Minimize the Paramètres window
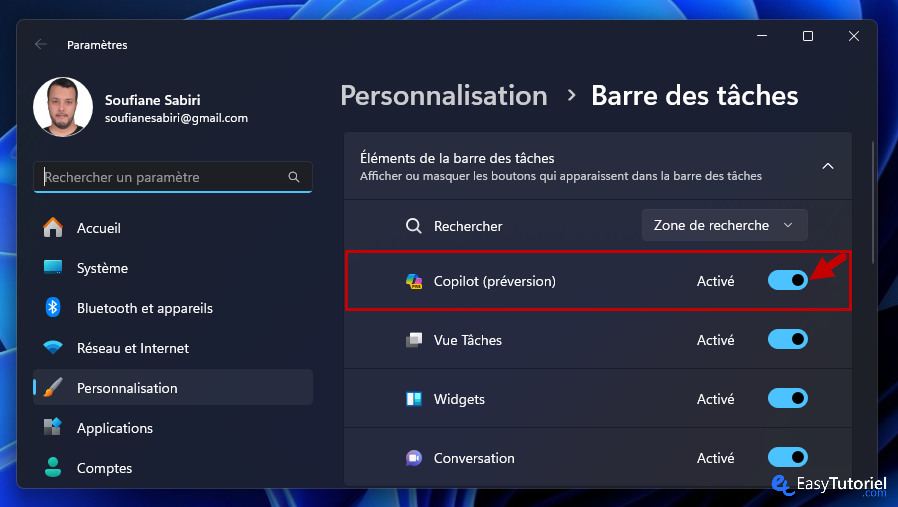The image size is (898, 507). pos(762,36)
